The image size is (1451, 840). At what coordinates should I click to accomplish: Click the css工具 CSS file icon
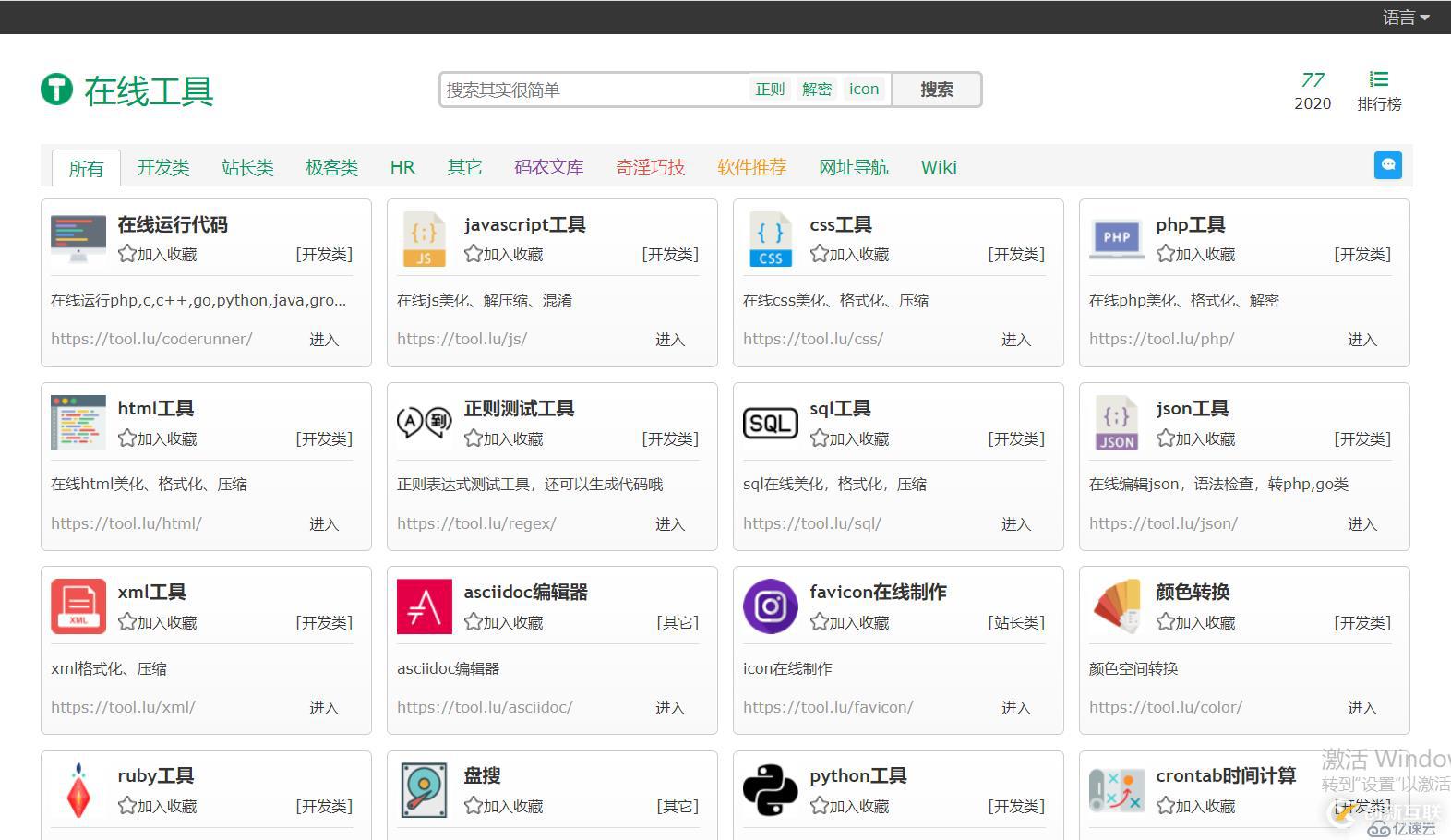click(x=771, y=239)
